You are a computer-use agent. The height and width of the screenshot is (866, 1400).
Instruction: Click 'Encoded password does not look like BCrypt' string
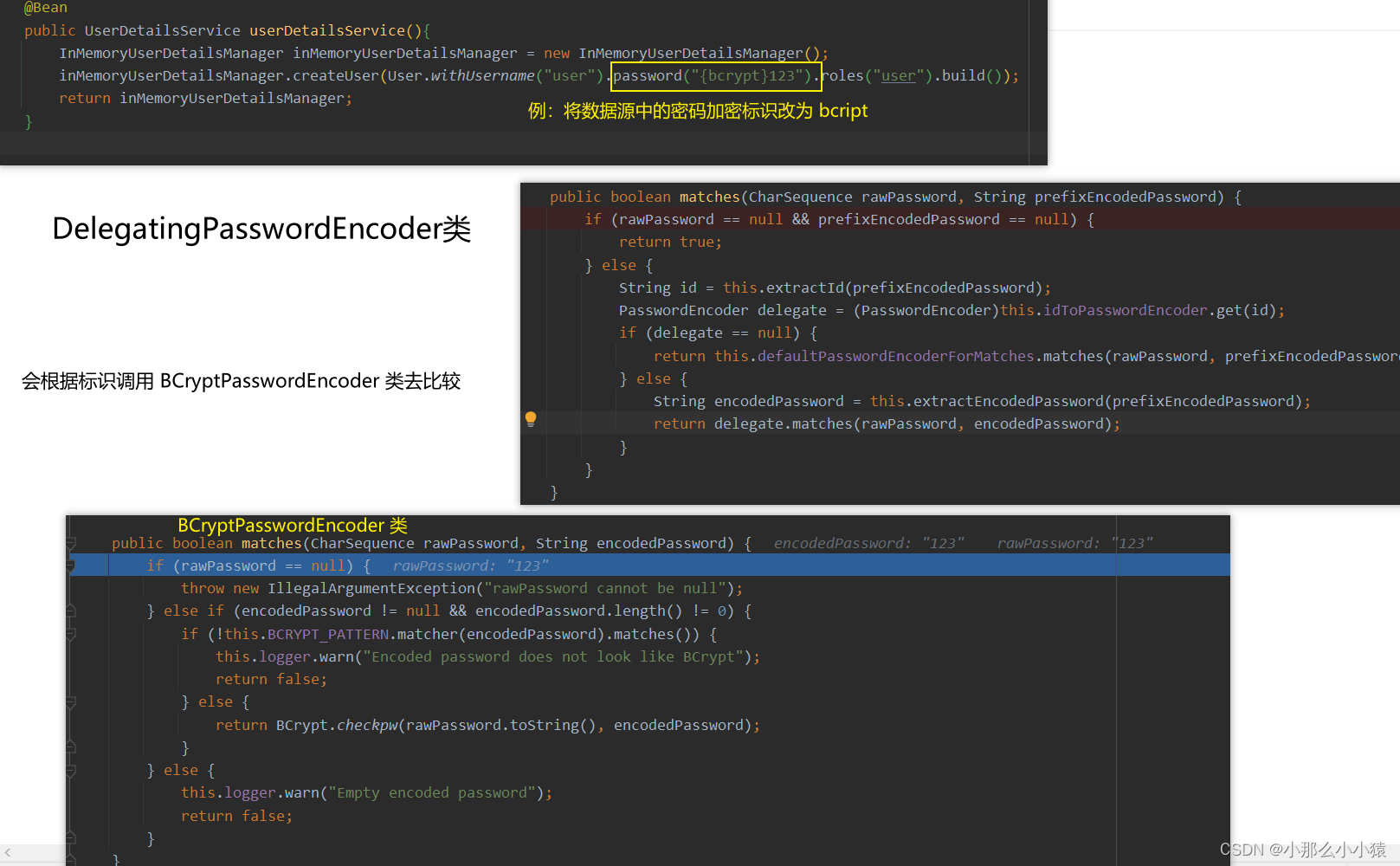click(x=552, y=656)
